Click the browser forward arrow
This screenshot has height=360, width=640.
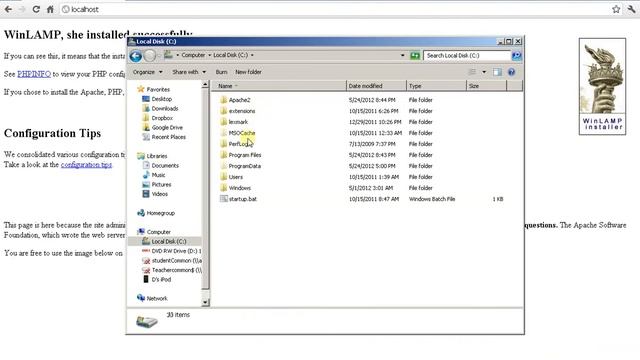[x=22, y=9]
